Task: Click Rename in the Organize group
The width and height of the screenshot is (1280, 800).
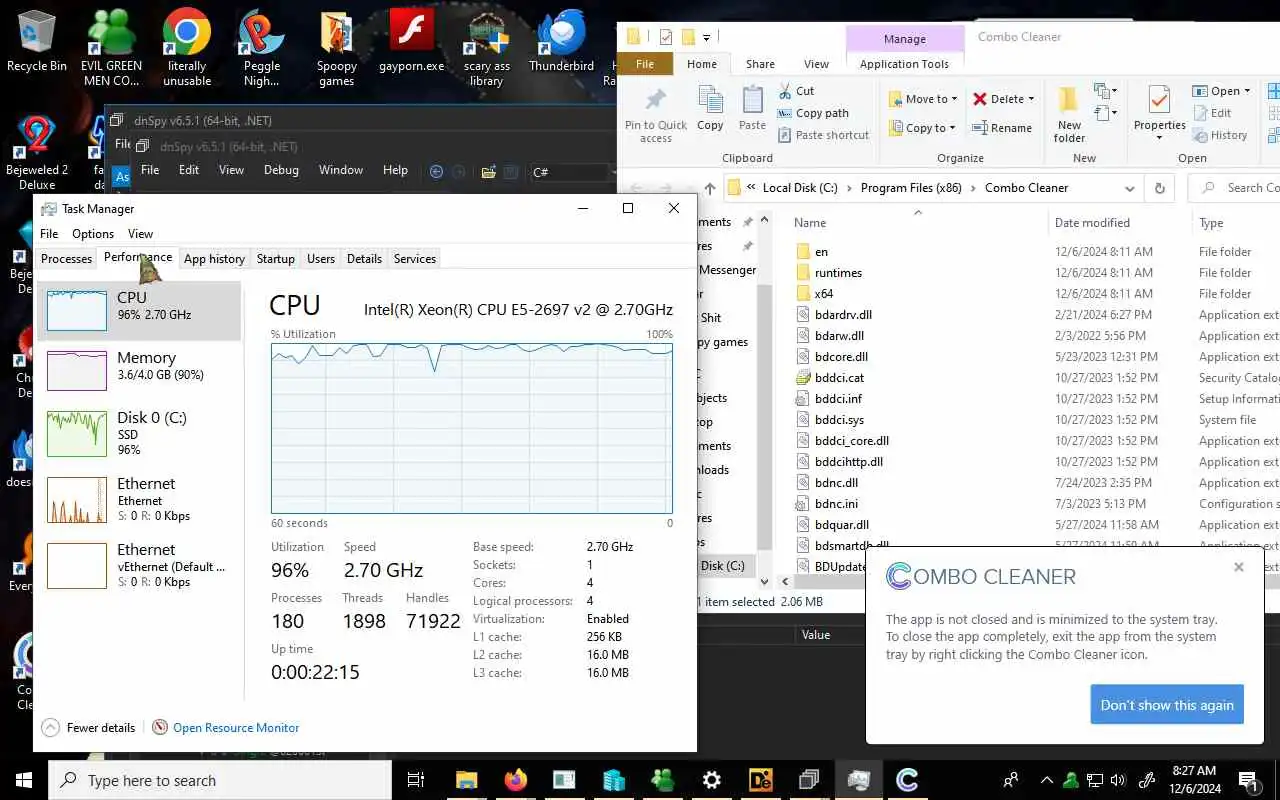Action: click(1003, 128)
